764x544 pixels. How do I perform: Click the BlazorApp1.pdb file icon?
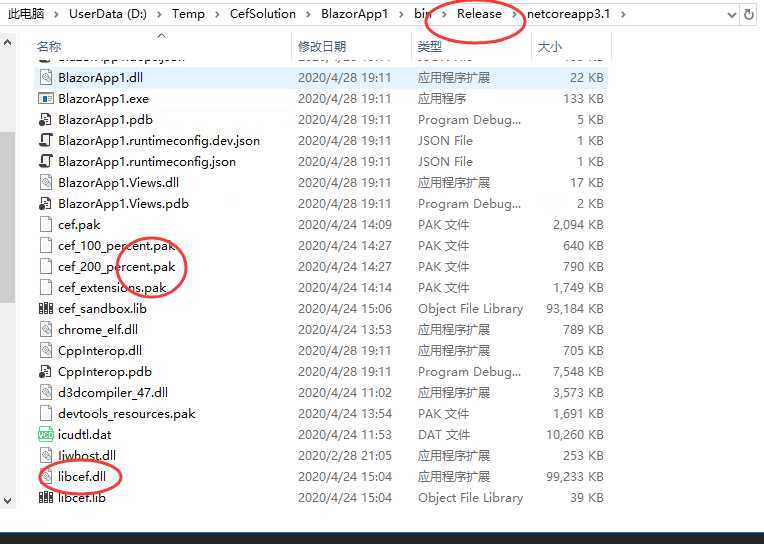click(x=45, y=120)
